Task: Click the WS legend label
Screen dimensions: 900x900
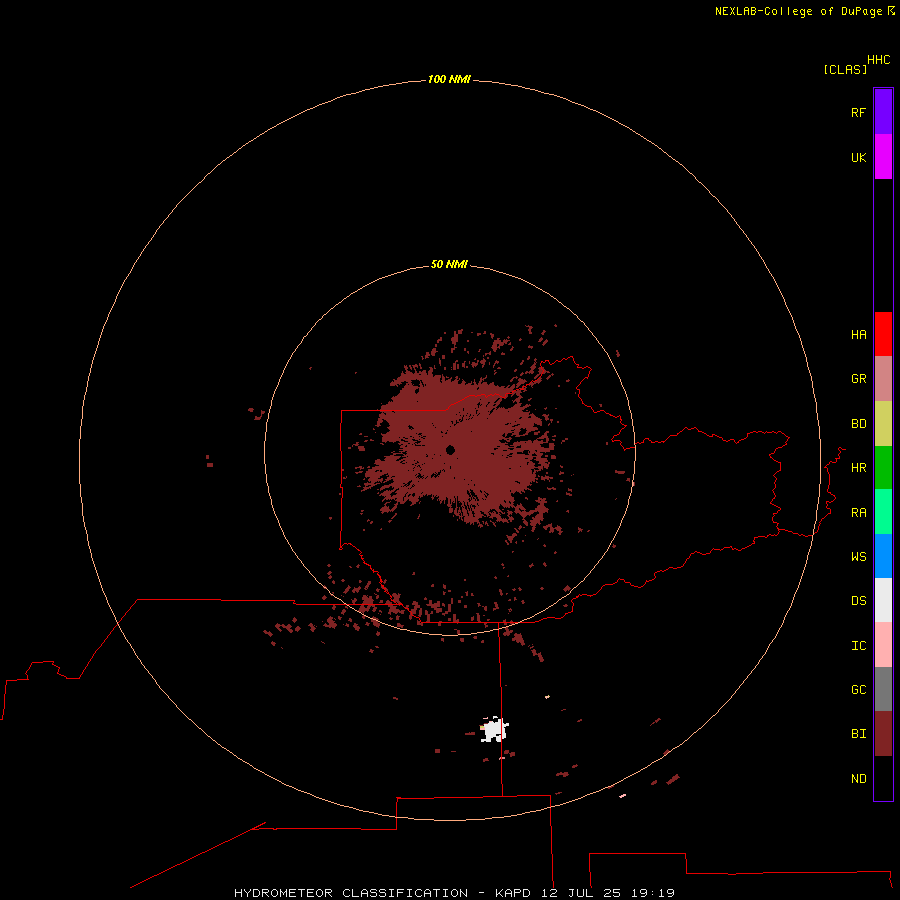Action: coord(858,556)
